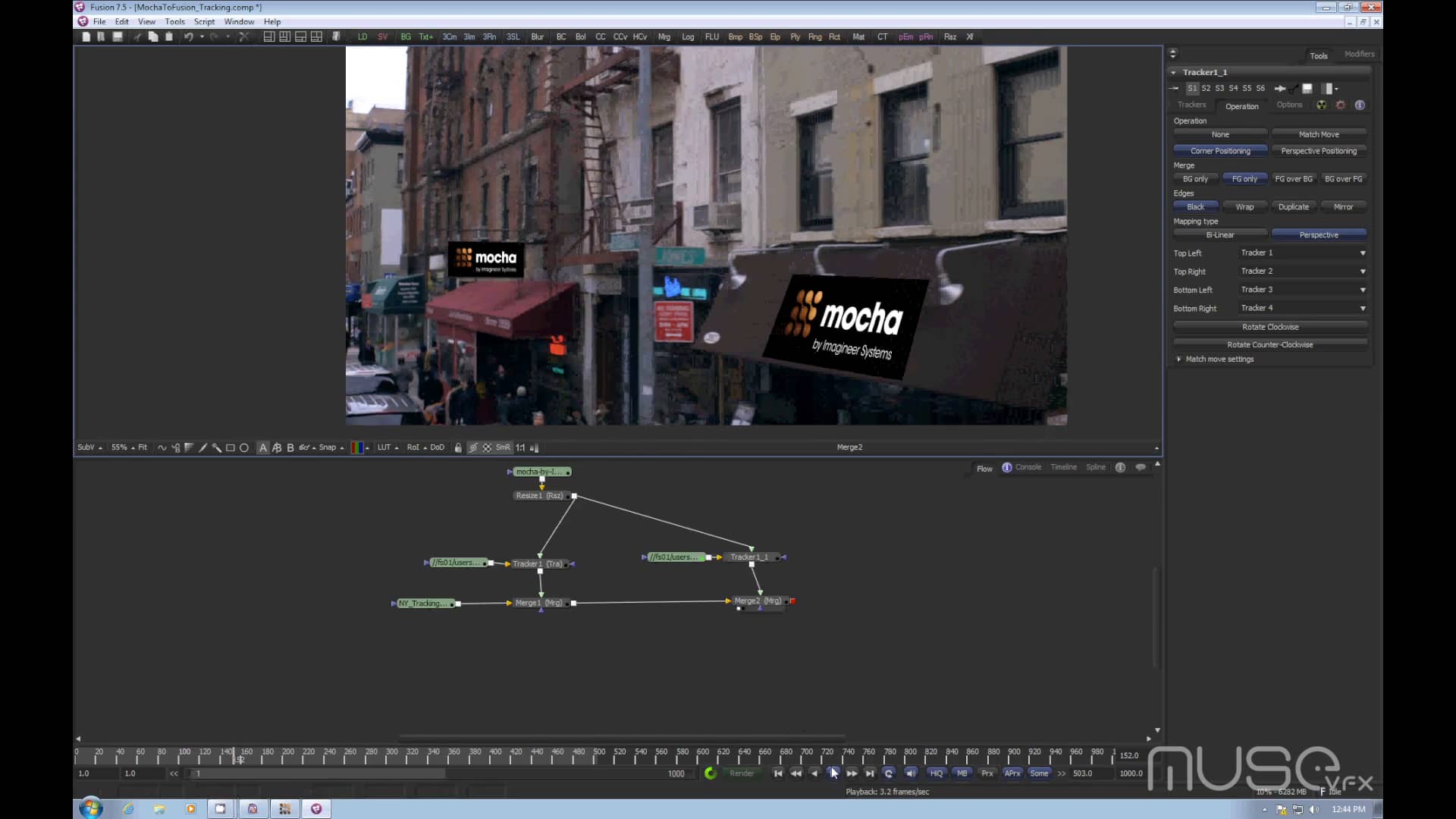Open Top Left tracker dropdown
The image size is (1456, 819).
1303,253
